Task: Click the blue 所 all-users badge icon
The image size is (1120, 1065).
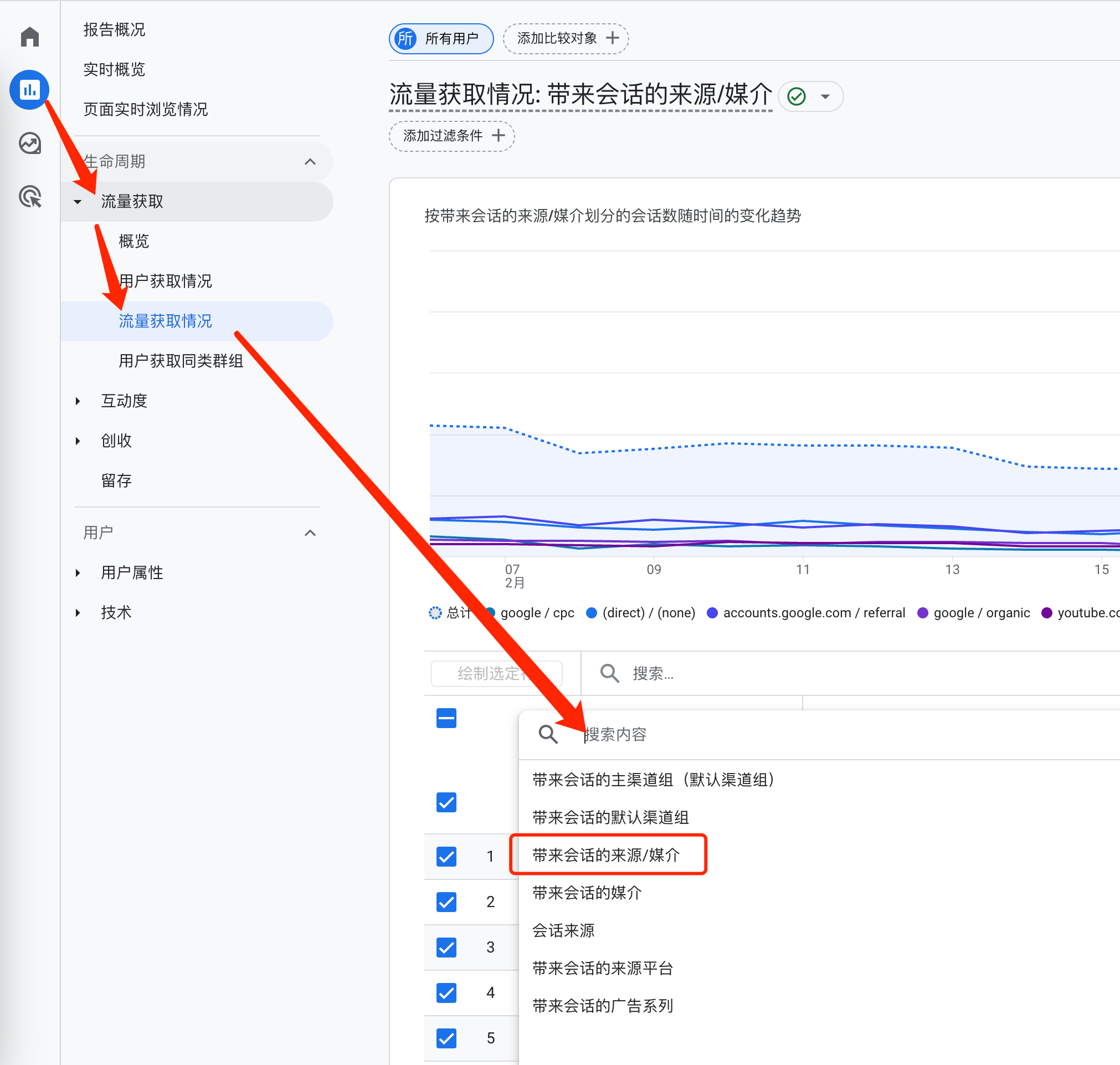Action: click(x=405, y=39)
